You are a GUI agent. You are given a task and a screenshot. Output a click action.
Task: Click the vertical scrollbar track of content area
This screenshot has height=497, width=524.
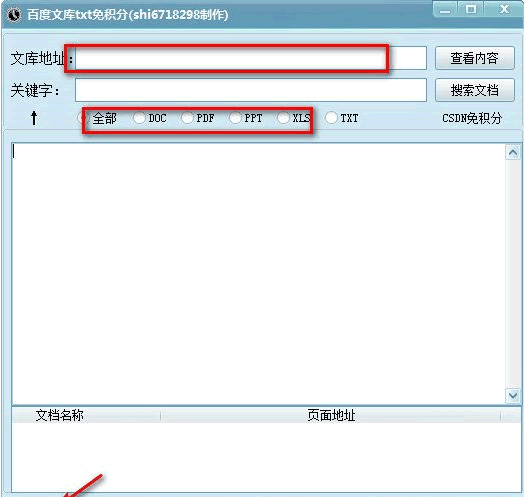[513, 274]
